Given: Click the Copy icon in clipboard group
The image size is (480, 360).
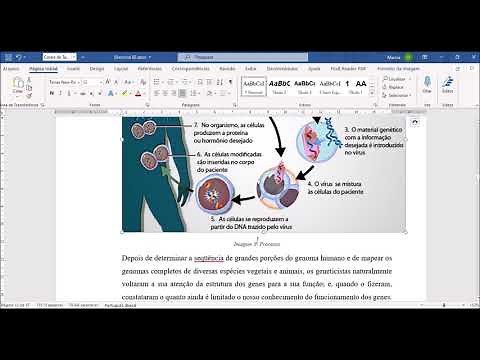Looking at the screenshot, I should coord(29,88).
